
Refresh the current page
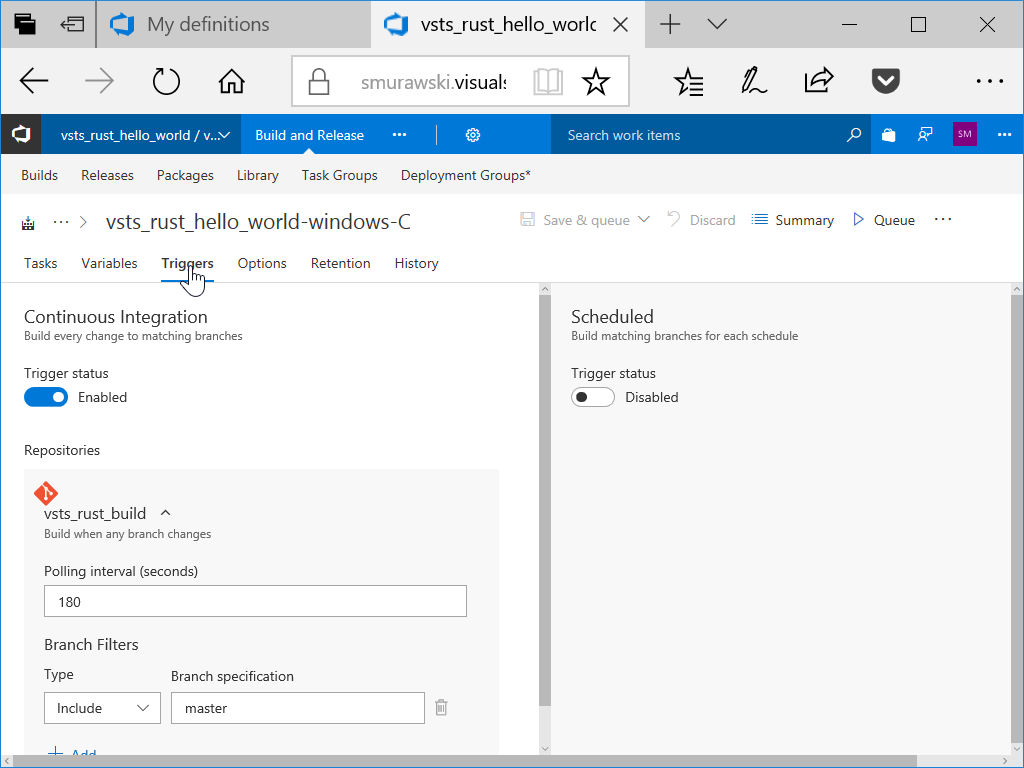coord(166,81)
